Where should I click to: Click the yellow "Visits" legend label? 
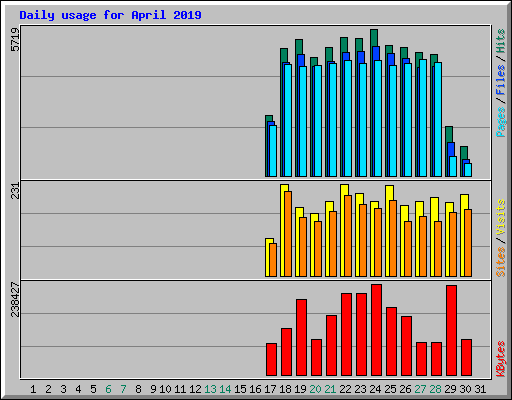pyautogui.click(x=500, y=217)
